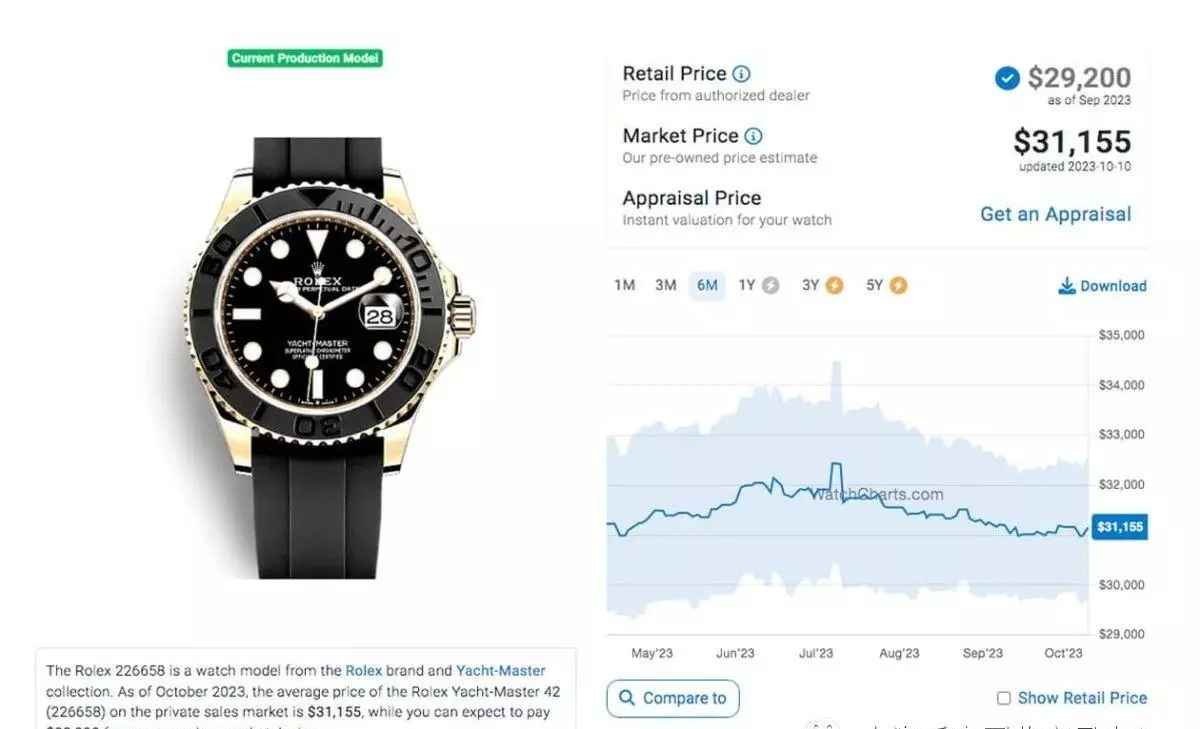1200x729 pixels.
Task: Click the Download arrow icon
Action: [1067, 286]
